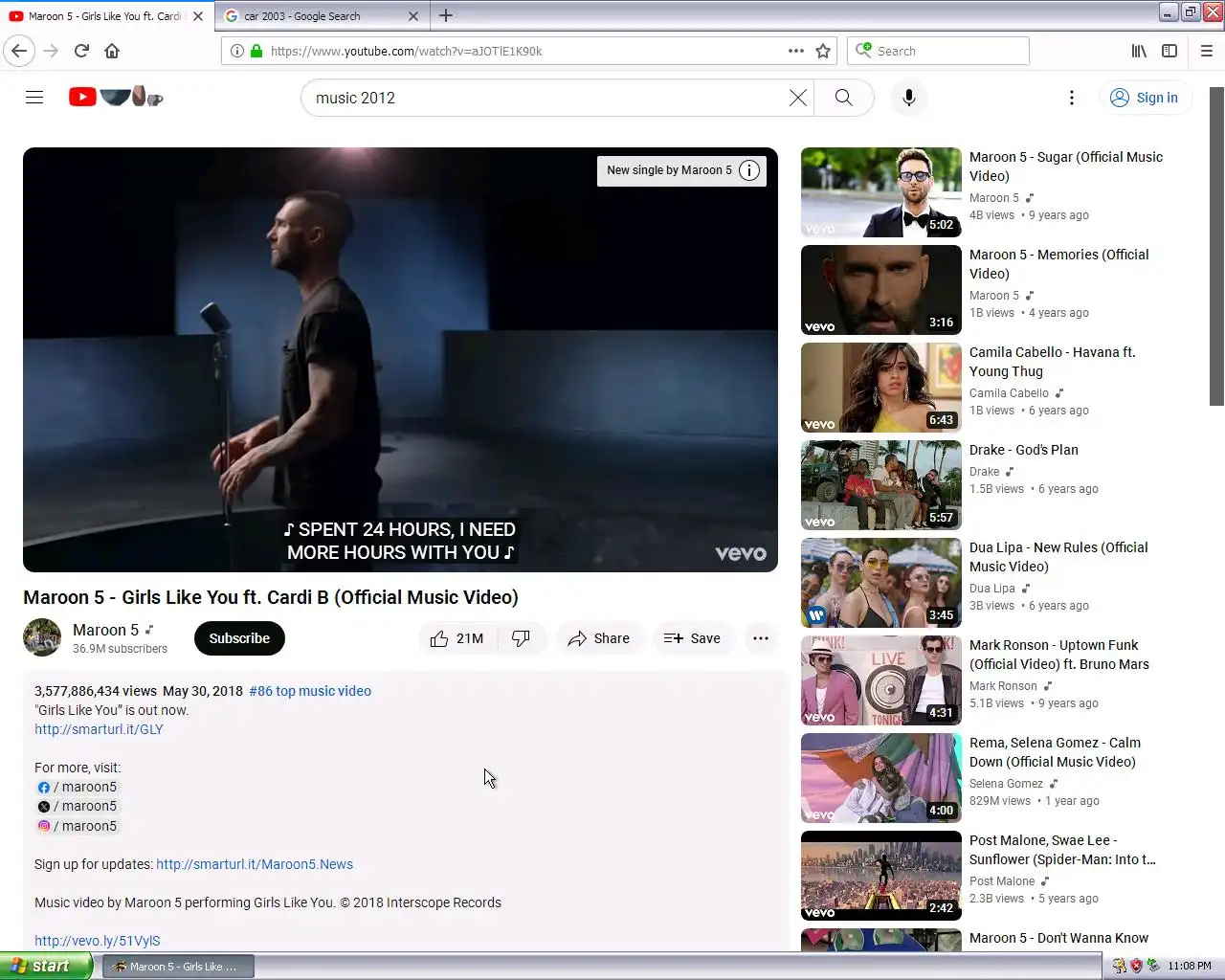View site information padlock icon
This screenshot has height=980, width=1225.
click(x=256, y=51)
